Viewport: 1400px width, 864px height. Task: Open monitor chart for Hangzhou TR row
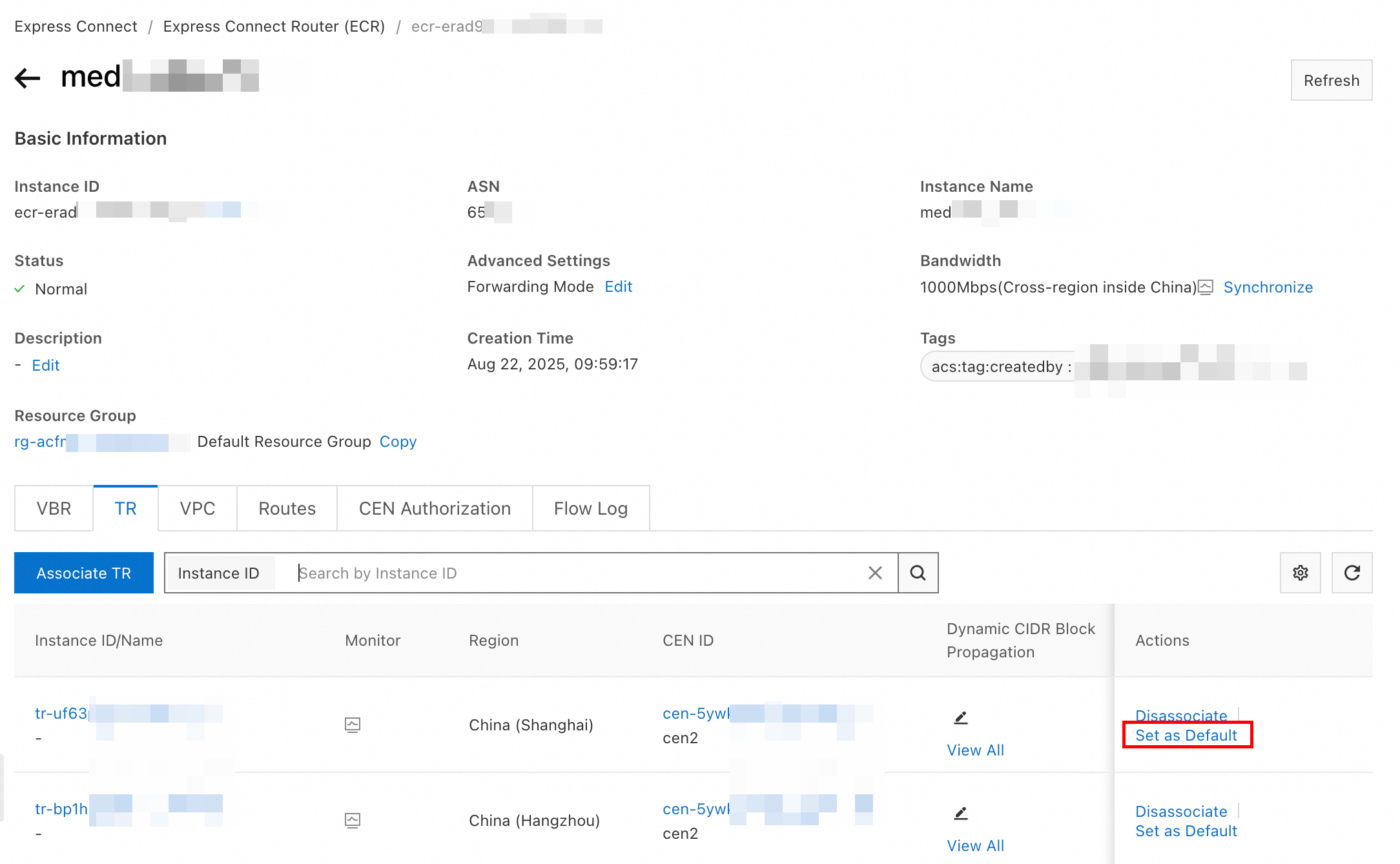(353, 820)
